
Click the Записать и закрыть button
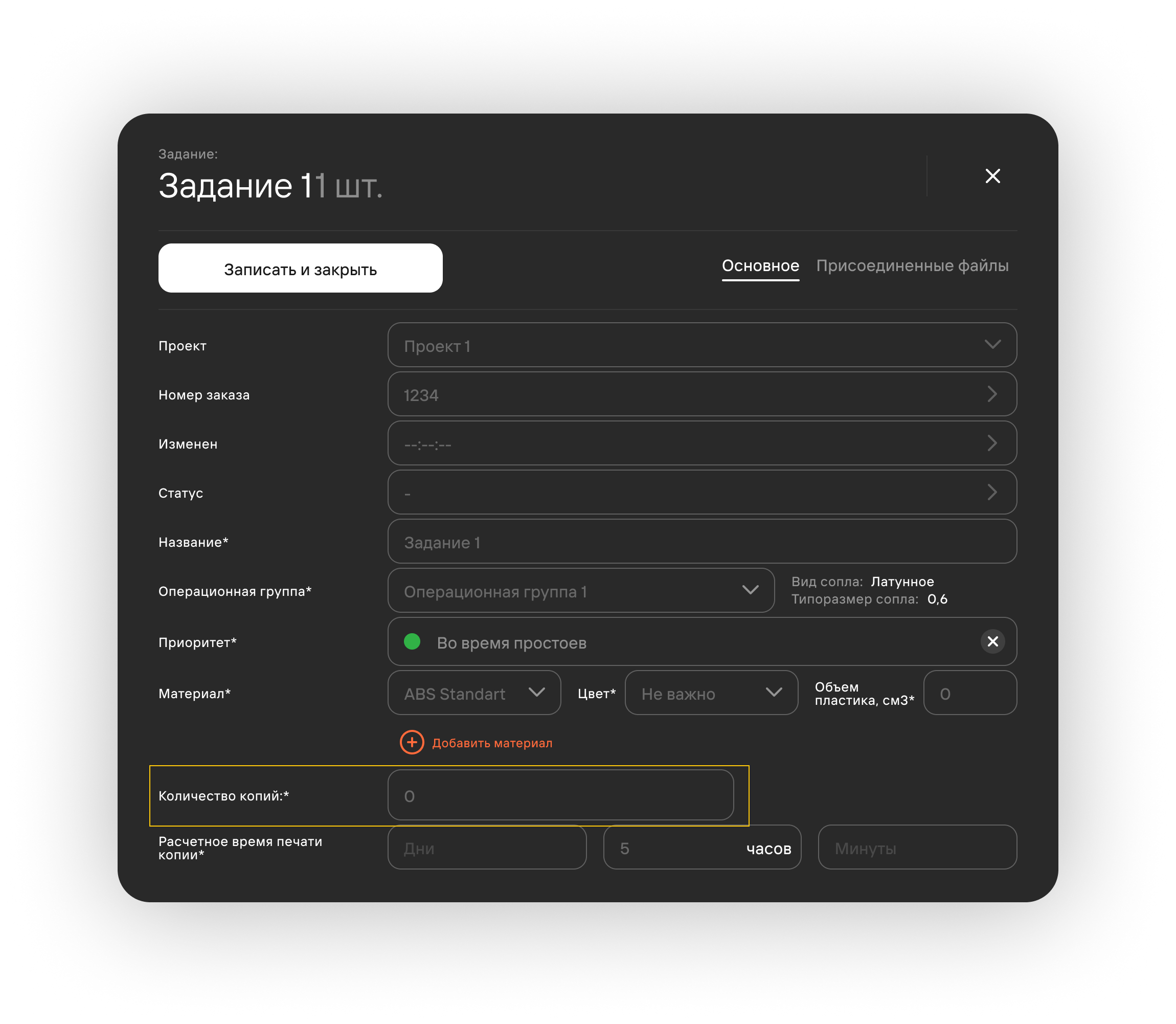coord(301,269)
